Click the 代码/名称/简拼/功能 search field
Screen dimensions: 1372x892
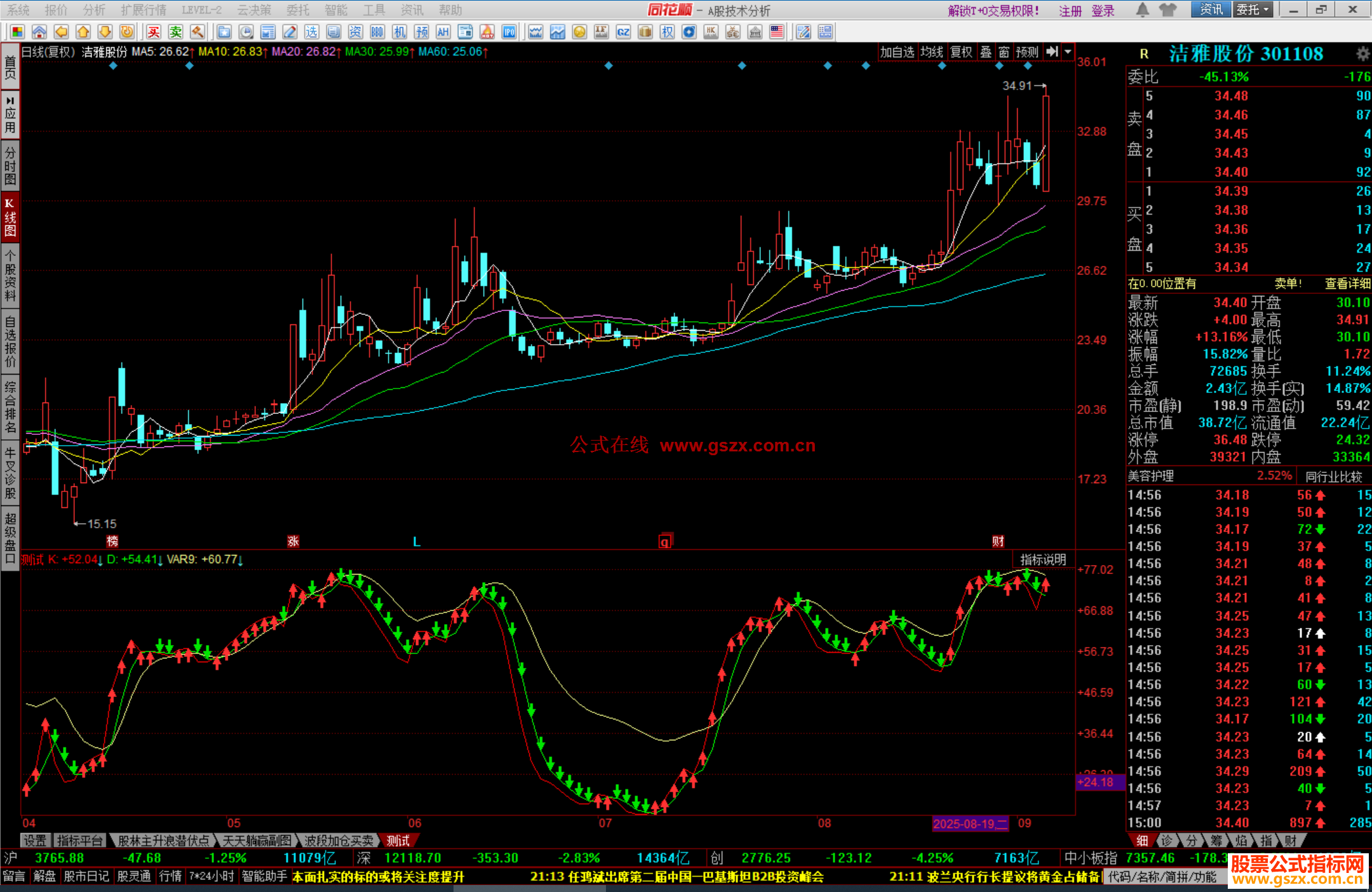[1162, 877]
